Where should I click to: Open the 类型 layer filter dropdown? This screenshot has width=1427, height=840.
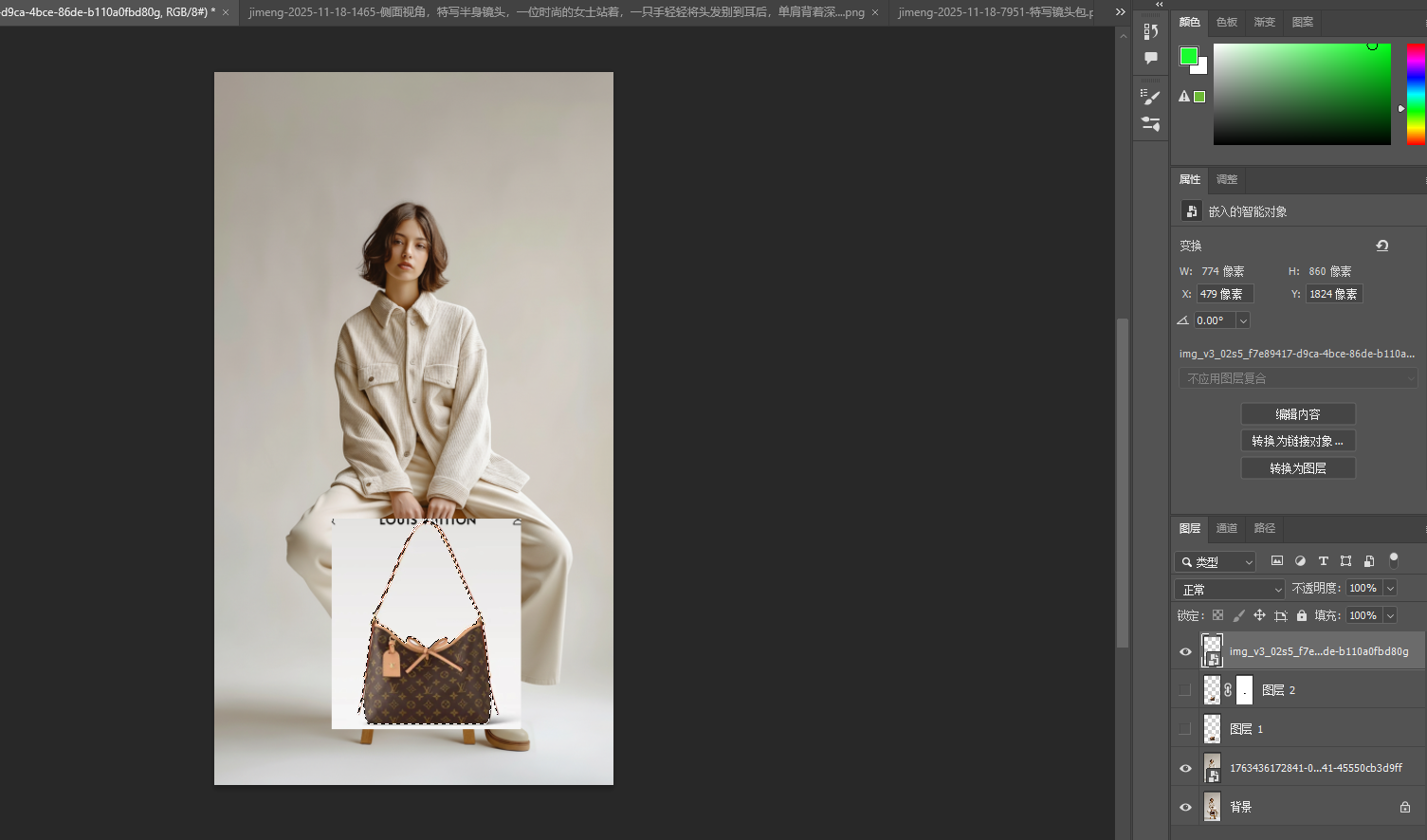click(x=1216, y=562)
